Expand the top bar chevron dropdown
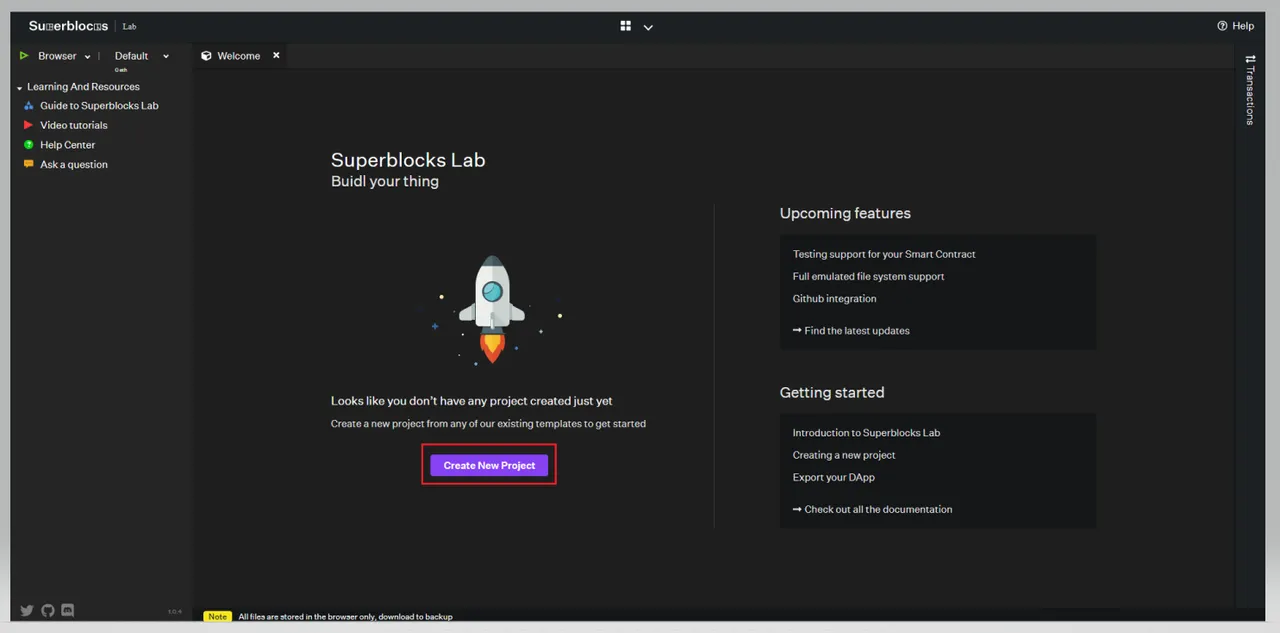Image resolution: width=1280 pixels, height=633 pixels. pyautogui.click(x=648, y=27)
